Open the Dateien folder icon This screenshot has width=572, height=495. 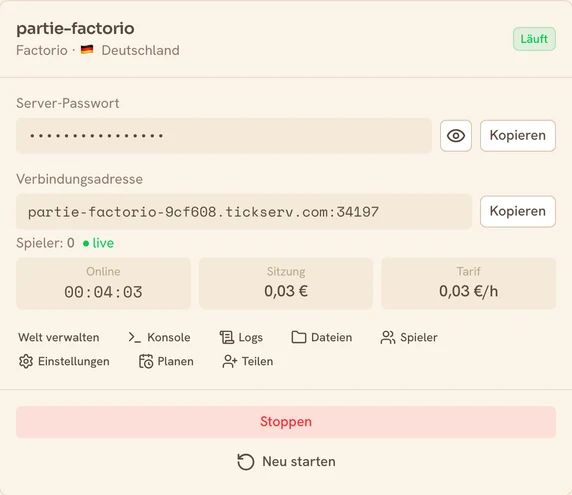pyautogui.click(x=299, y=337)
